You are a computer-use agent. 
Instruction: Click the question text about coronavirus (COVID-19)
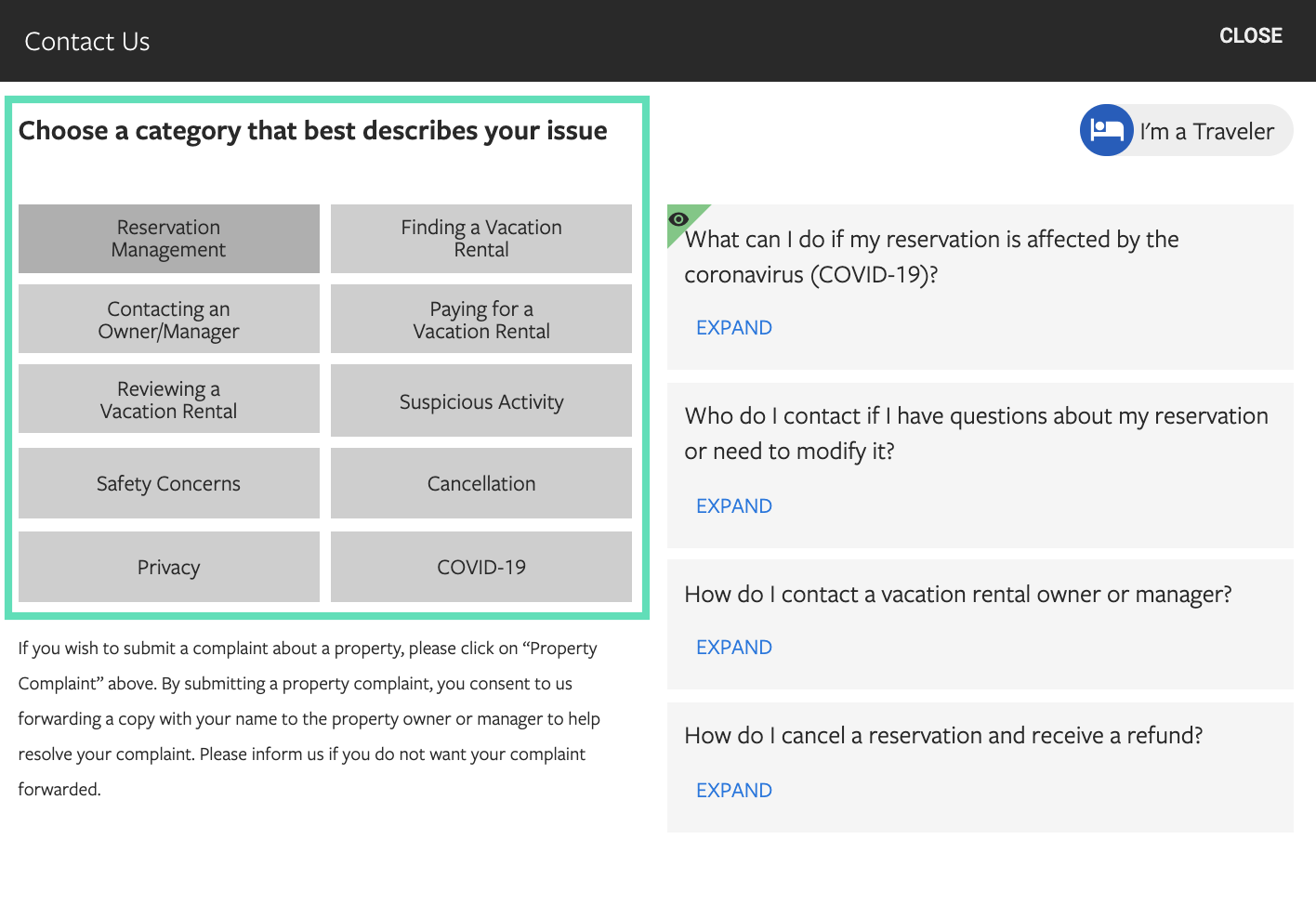(931, 256)
